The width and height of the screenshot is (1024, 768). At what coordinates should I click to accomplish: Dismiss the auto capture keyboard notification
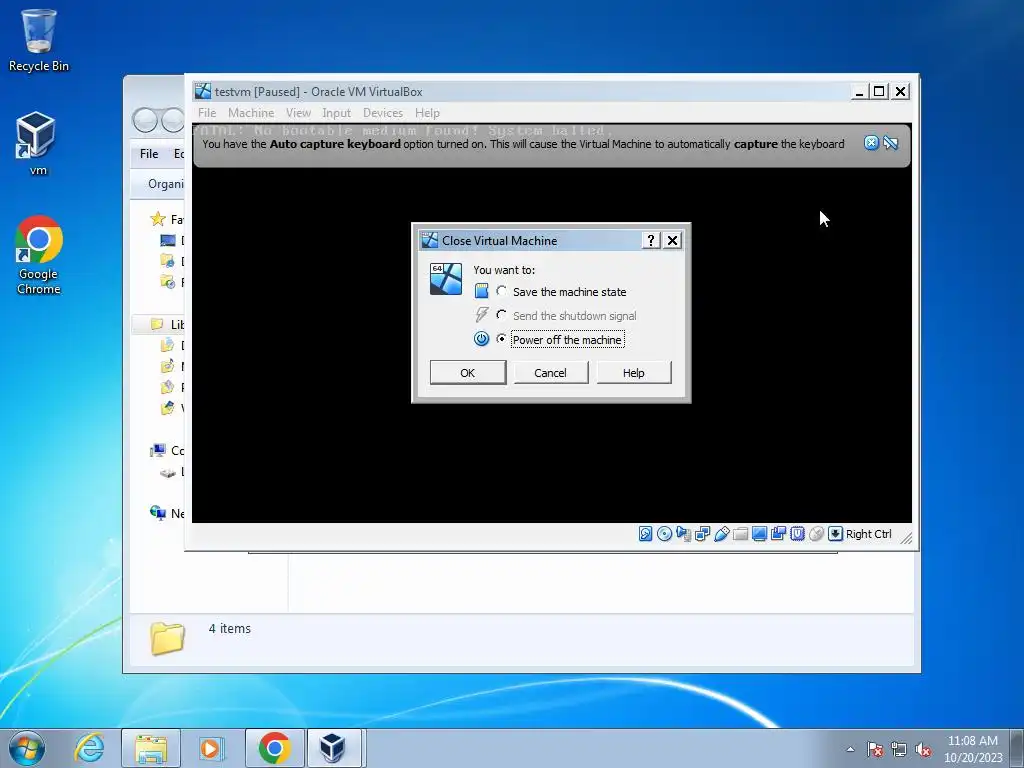871,143
